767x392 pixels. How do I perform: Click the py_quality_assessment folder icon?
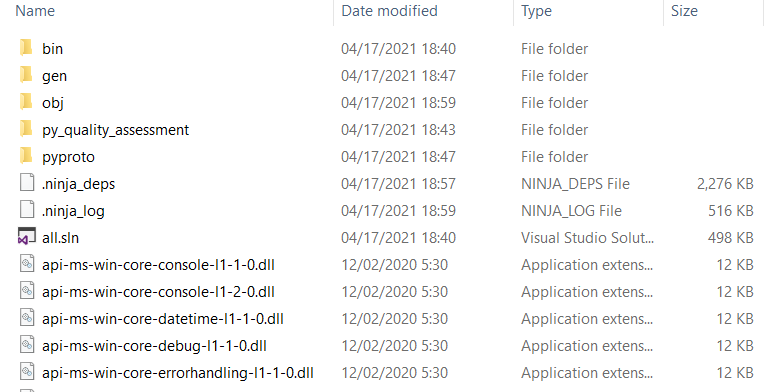26,129
